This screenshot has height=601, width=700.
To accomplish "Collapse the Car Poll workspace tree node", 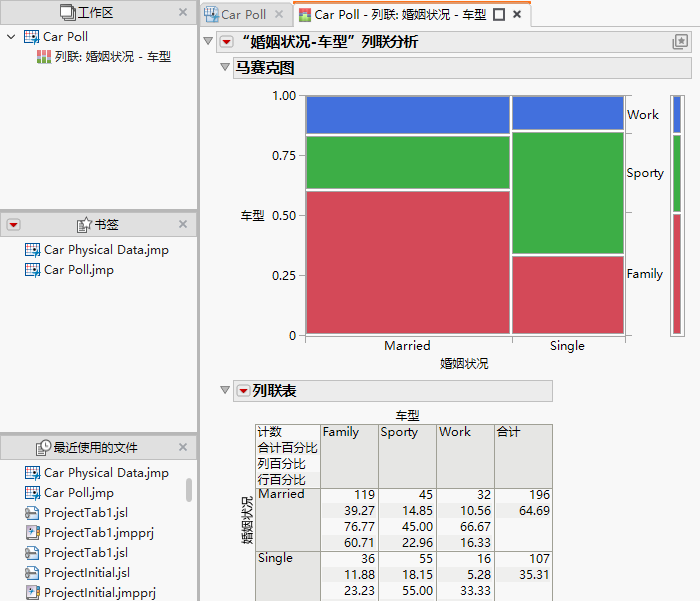I will point(12,37).
